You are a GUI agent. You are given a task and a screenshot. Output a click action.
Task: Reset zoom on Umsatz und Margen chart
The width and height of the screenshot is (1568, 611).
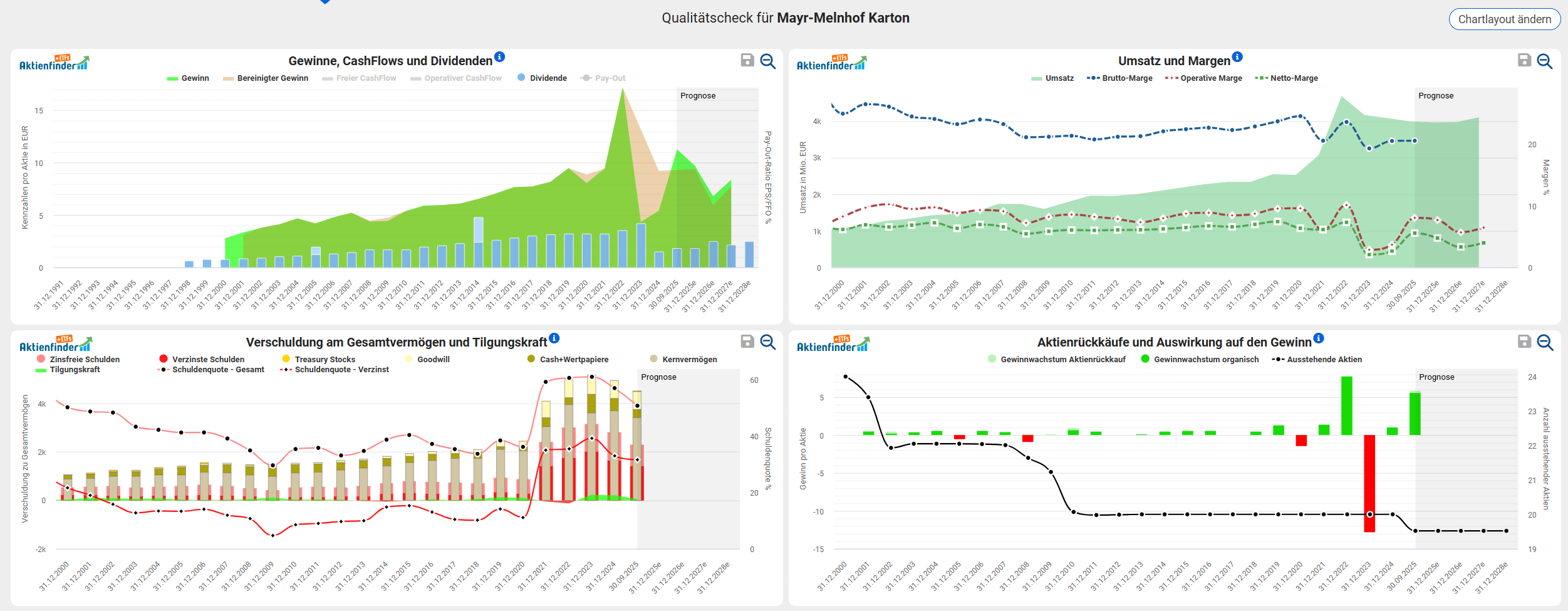[x=1545, y=61]
